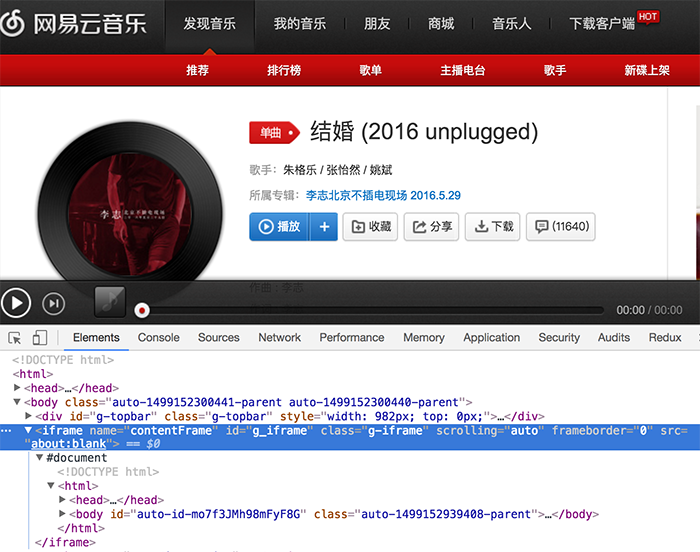Viewport: 700px width, 552px height.
Task: Open album link 李志北京不插电现场 2016.5.29
Action: pos(383,195)
